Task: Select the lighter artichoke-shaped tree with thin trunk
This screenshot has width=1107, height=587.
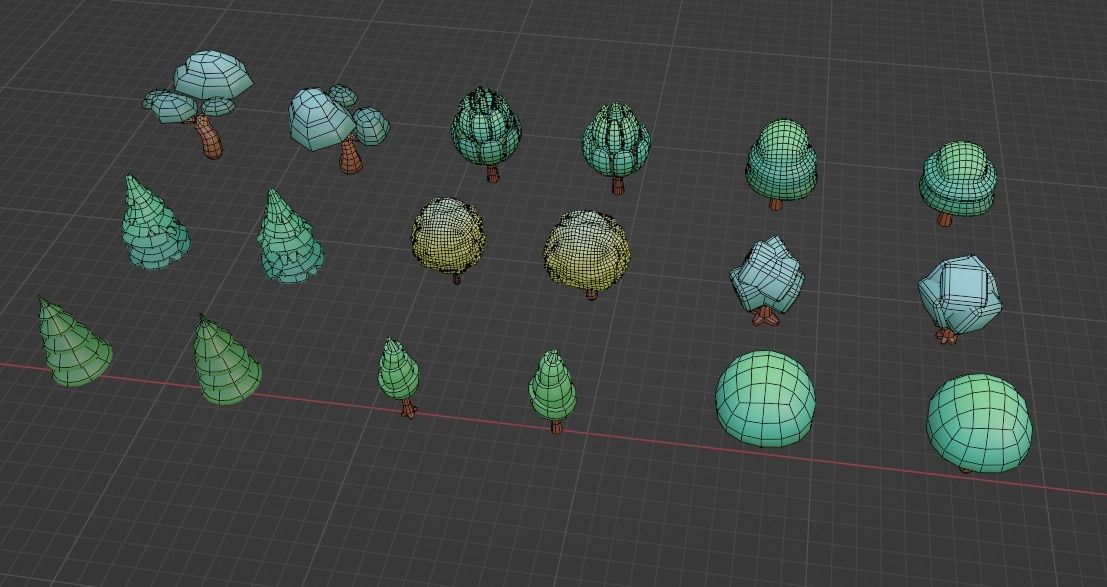Action: click(616, 148)
